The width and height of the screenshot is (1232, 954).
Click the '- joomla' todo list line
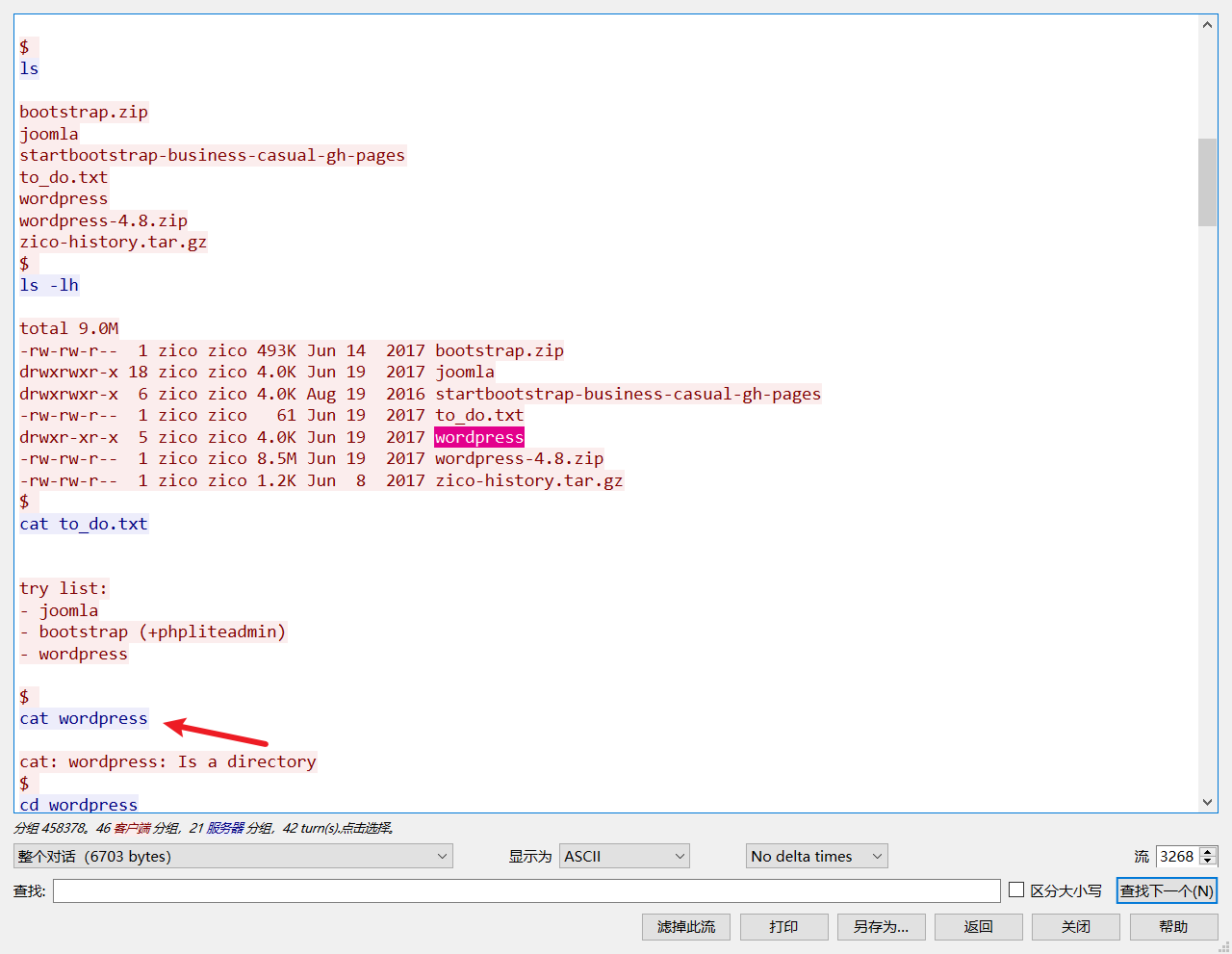click(x=59, y=610)
